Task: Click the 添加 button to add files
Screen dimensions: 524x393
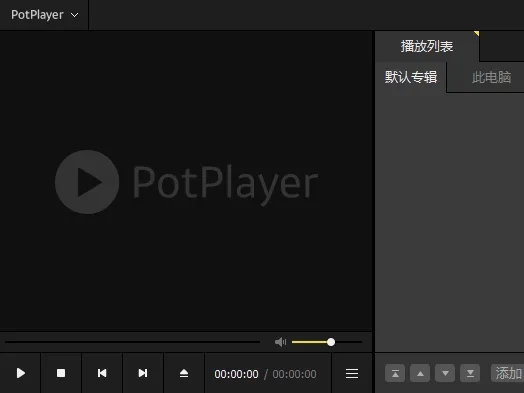Action: [508, 373]
